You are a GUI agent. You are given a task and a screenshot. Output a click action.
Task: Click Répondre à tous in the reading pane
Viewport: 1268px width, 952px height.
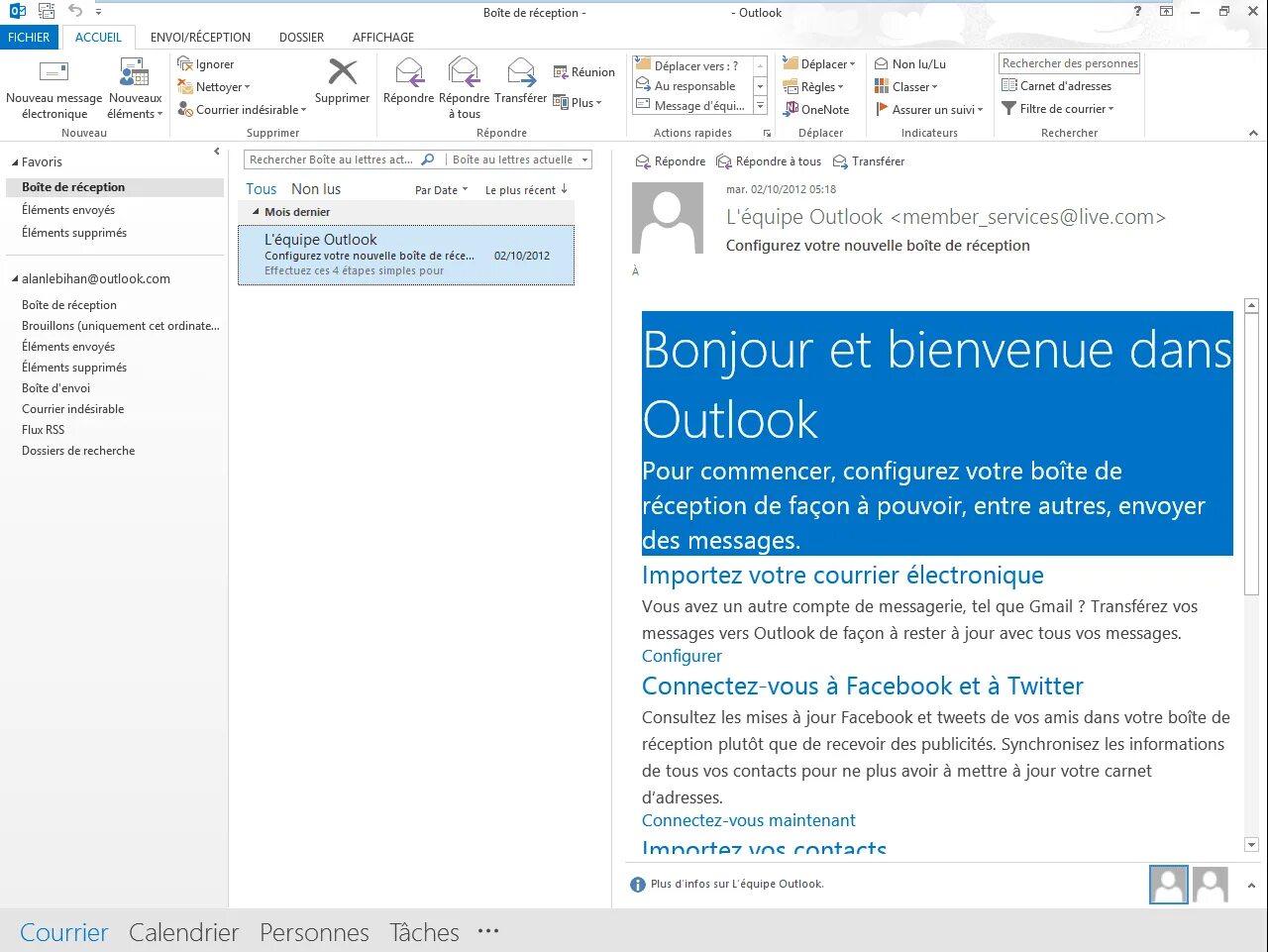[769, 161]
